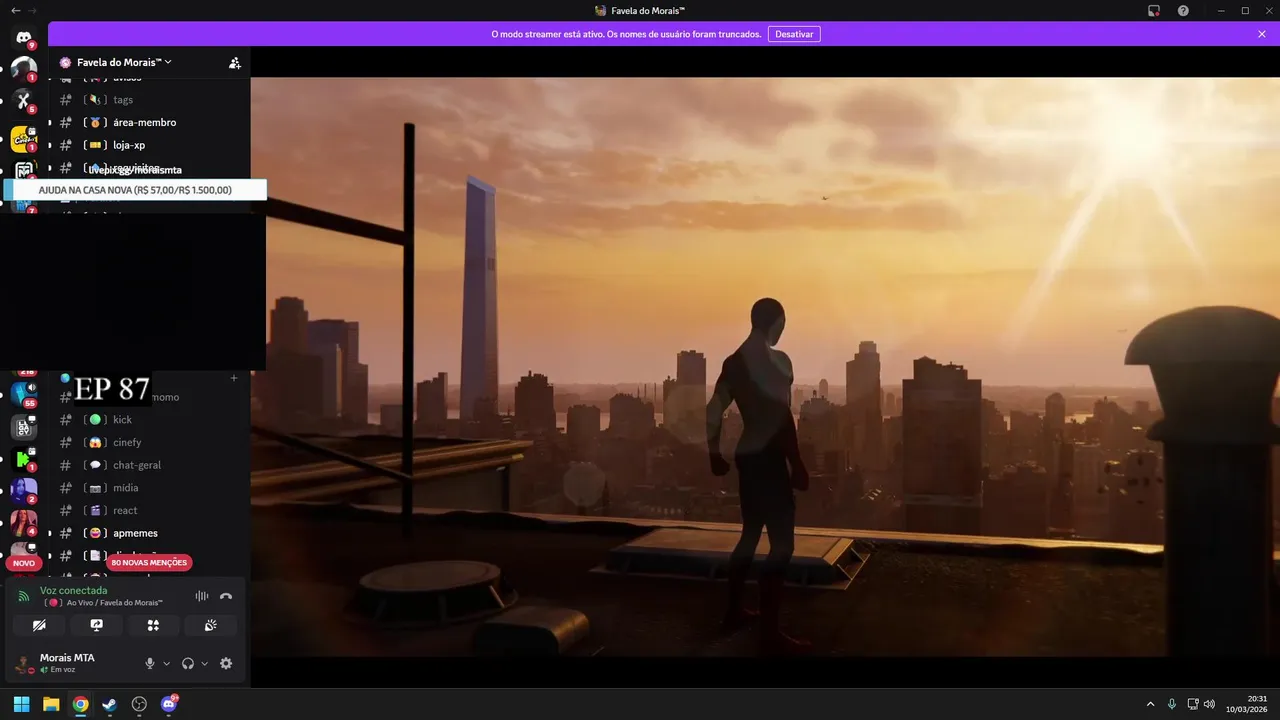Viewport: 1280px width, 720px height.
Task: Open the Windows Start menu
Action: 21,704
